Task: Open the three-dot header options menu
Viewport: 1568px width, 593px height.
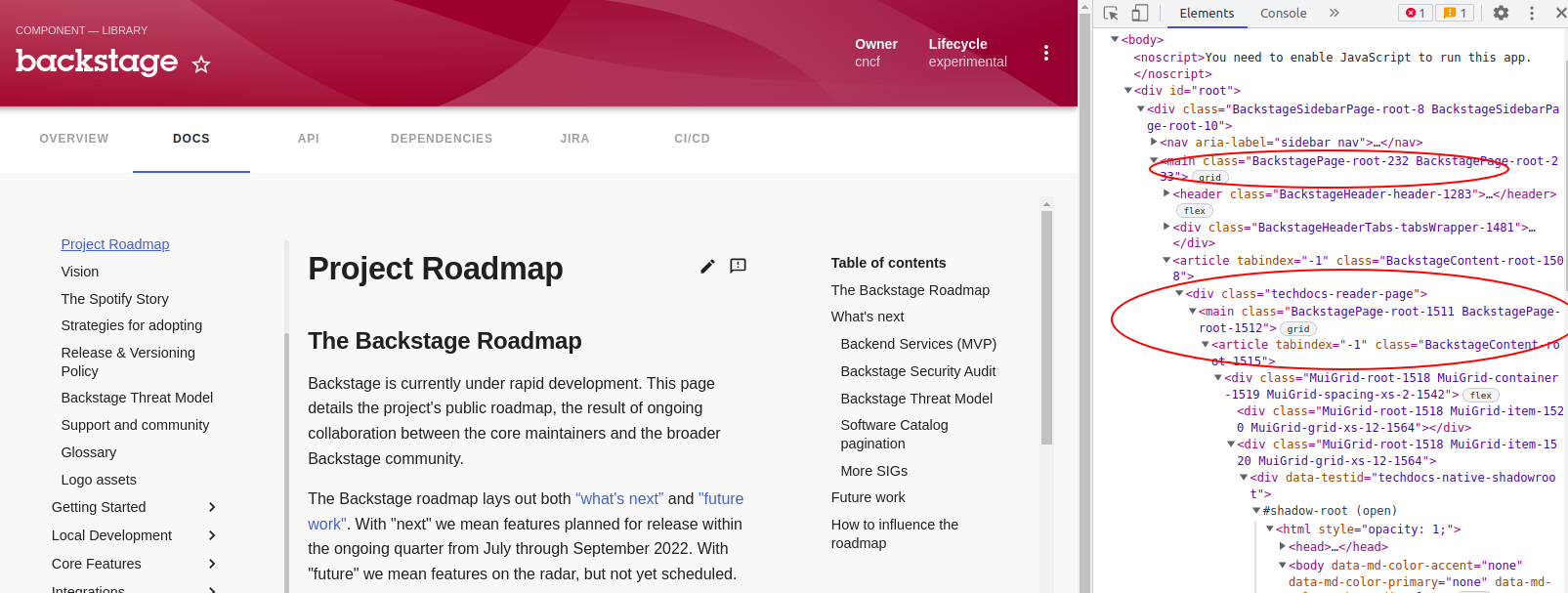Action: click(1046, 53)
